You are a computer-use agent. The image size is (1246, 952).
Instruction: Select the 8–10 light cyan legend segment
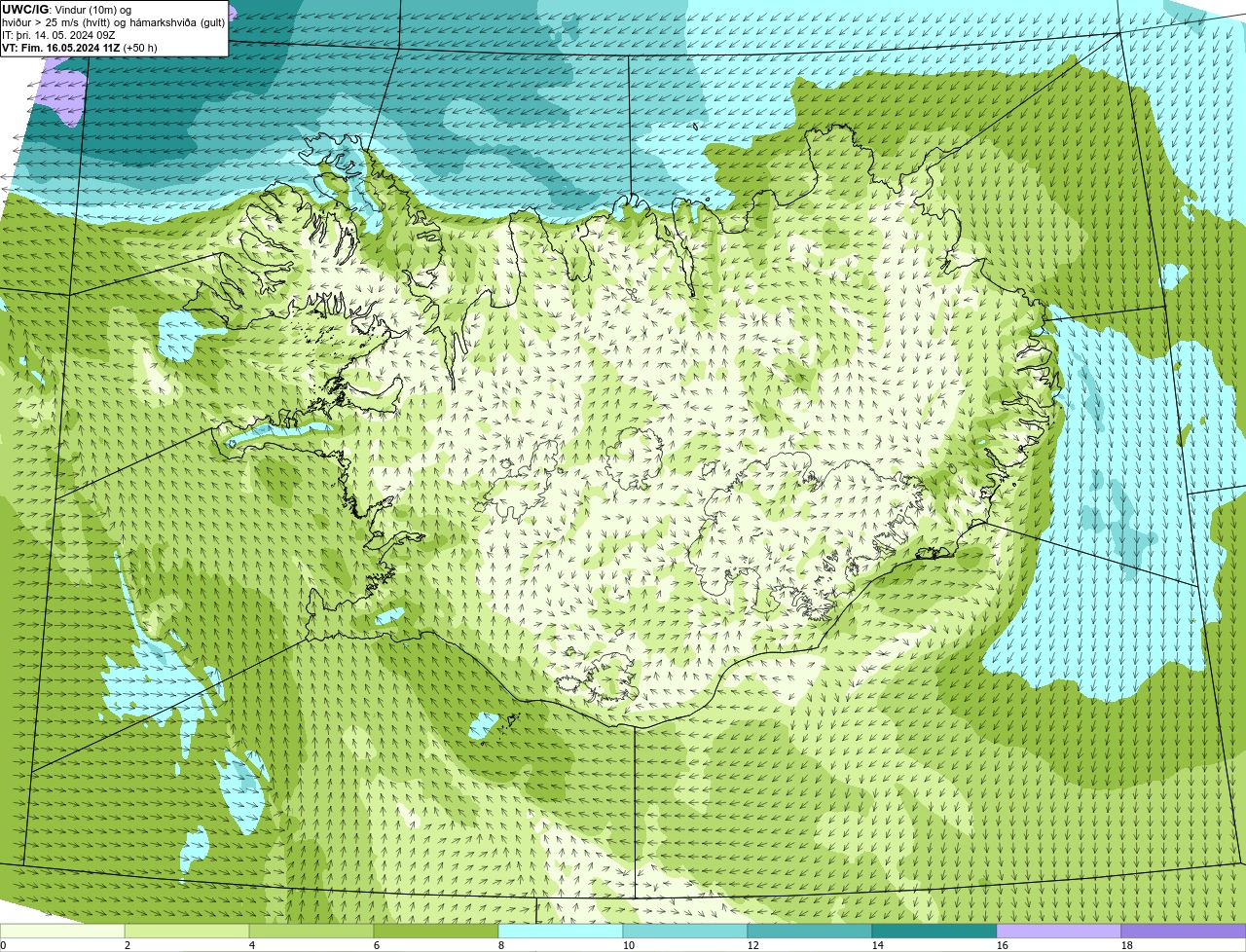(x=561, y=931)
